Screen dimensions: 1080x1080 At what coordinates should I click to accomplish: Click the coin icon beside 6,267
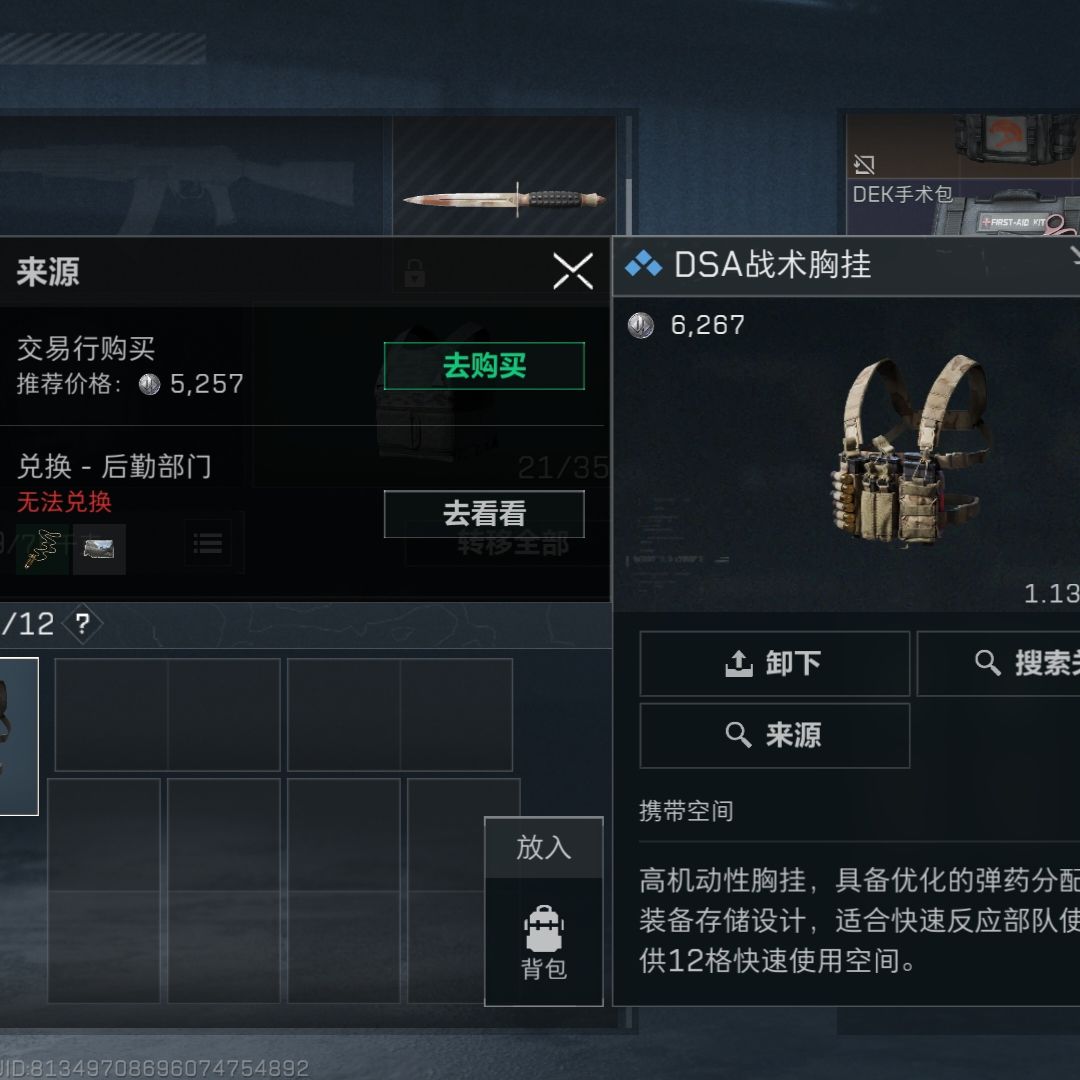[x=641, y=325]
